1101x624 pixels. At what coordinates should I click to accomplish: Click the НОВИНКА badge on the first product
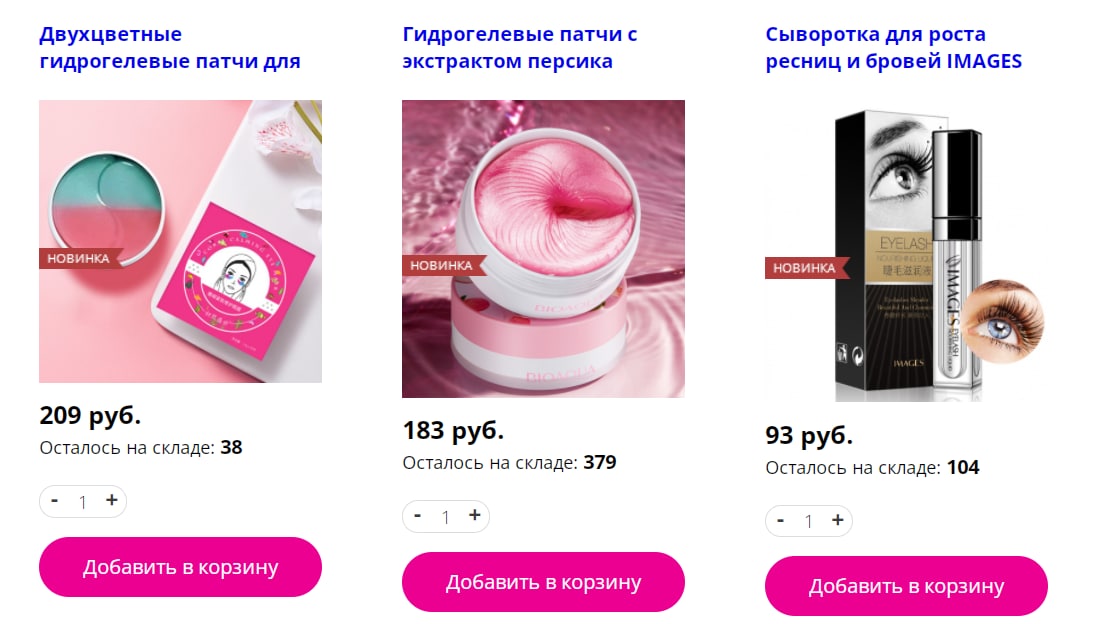pos(80,258)
